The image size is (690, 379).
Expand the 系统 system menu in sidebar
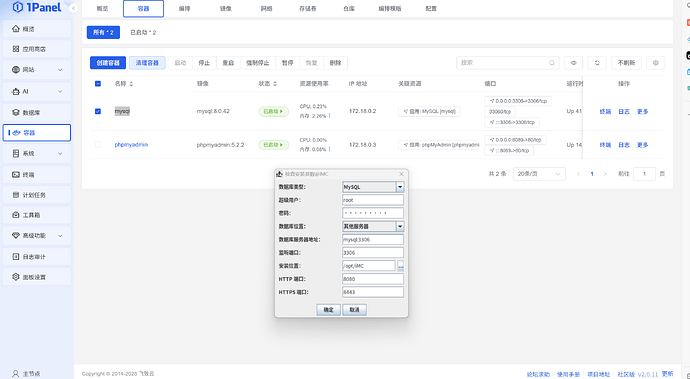(37, 154)
